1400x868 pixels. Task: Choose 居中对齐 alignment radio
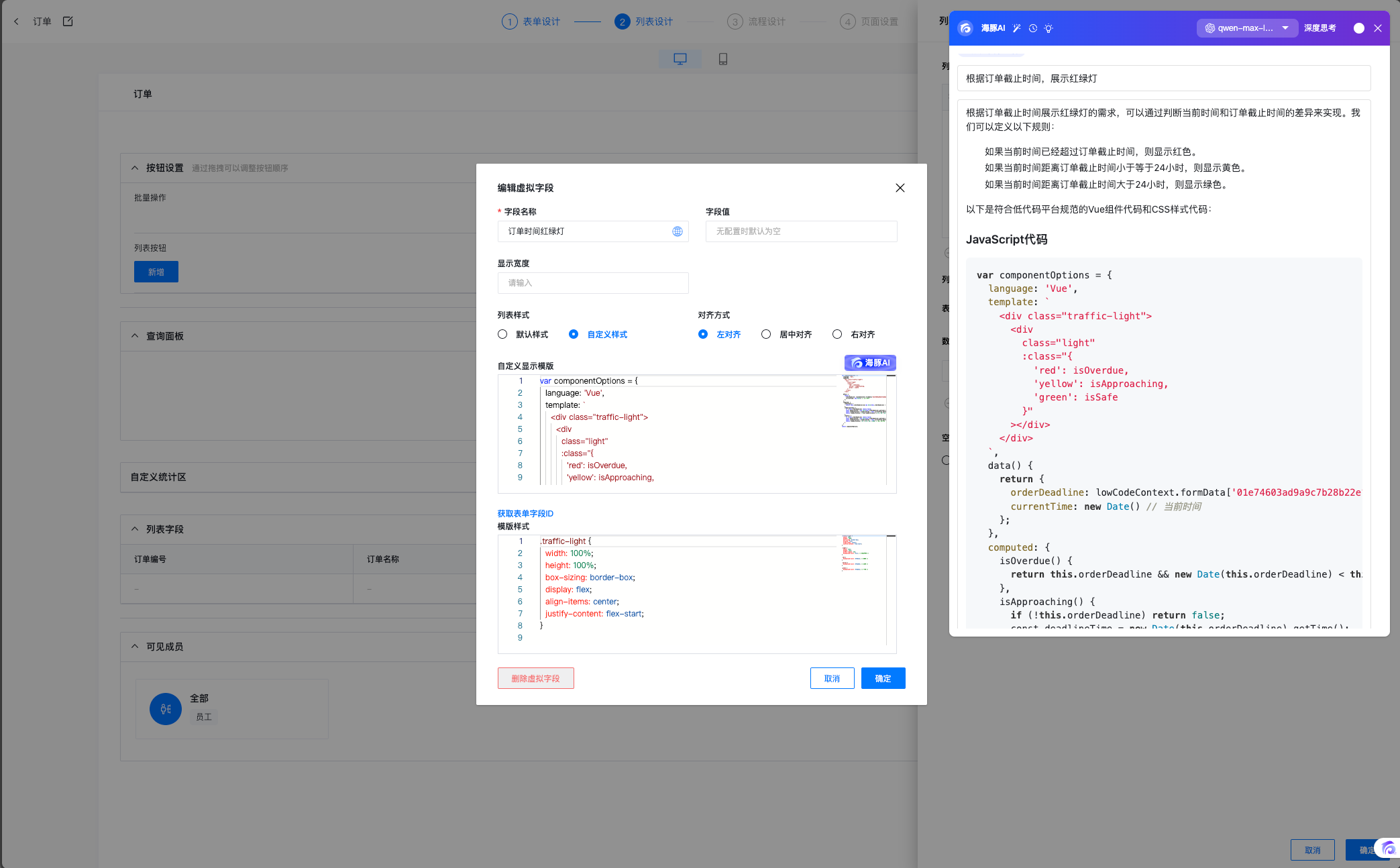pos(766,334)
